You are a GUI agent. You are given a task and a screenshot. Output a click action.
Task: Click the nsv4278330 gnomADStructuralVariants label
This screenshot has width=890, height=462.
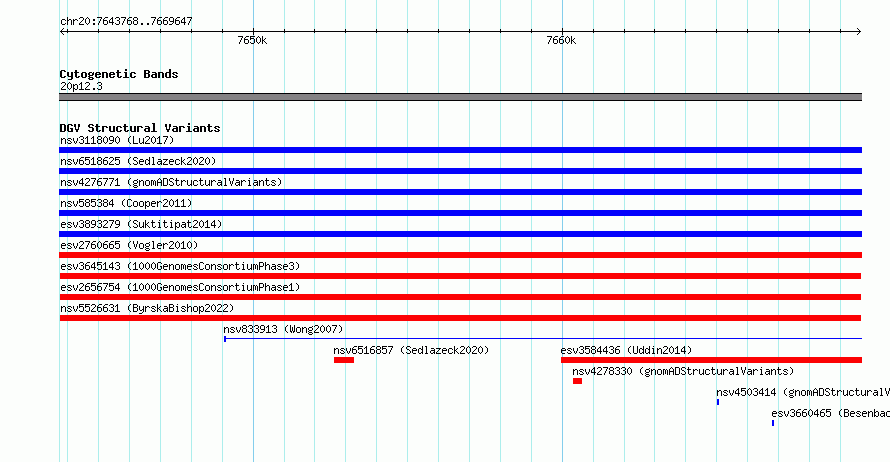pyautogui.click(x=683, y=371)
